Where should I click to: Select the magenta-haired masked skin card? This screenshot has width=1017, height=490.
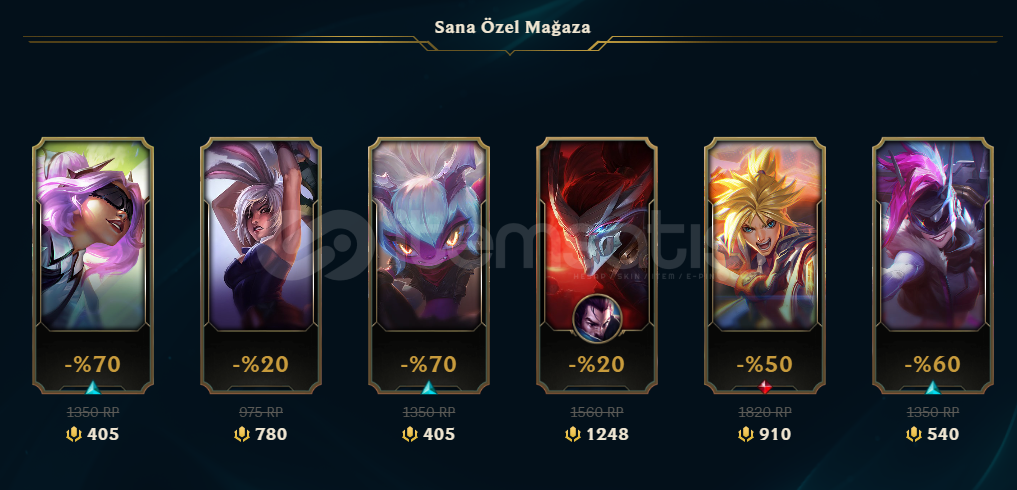pyautogui.click(x=933, y=265)
